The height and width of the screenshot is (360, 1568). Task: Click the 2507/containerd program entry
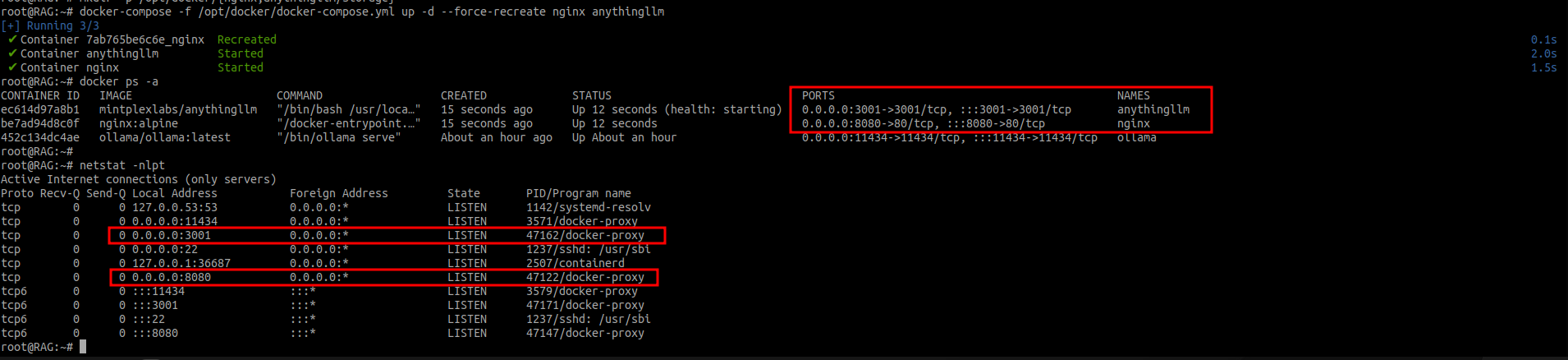coord(575,263)
